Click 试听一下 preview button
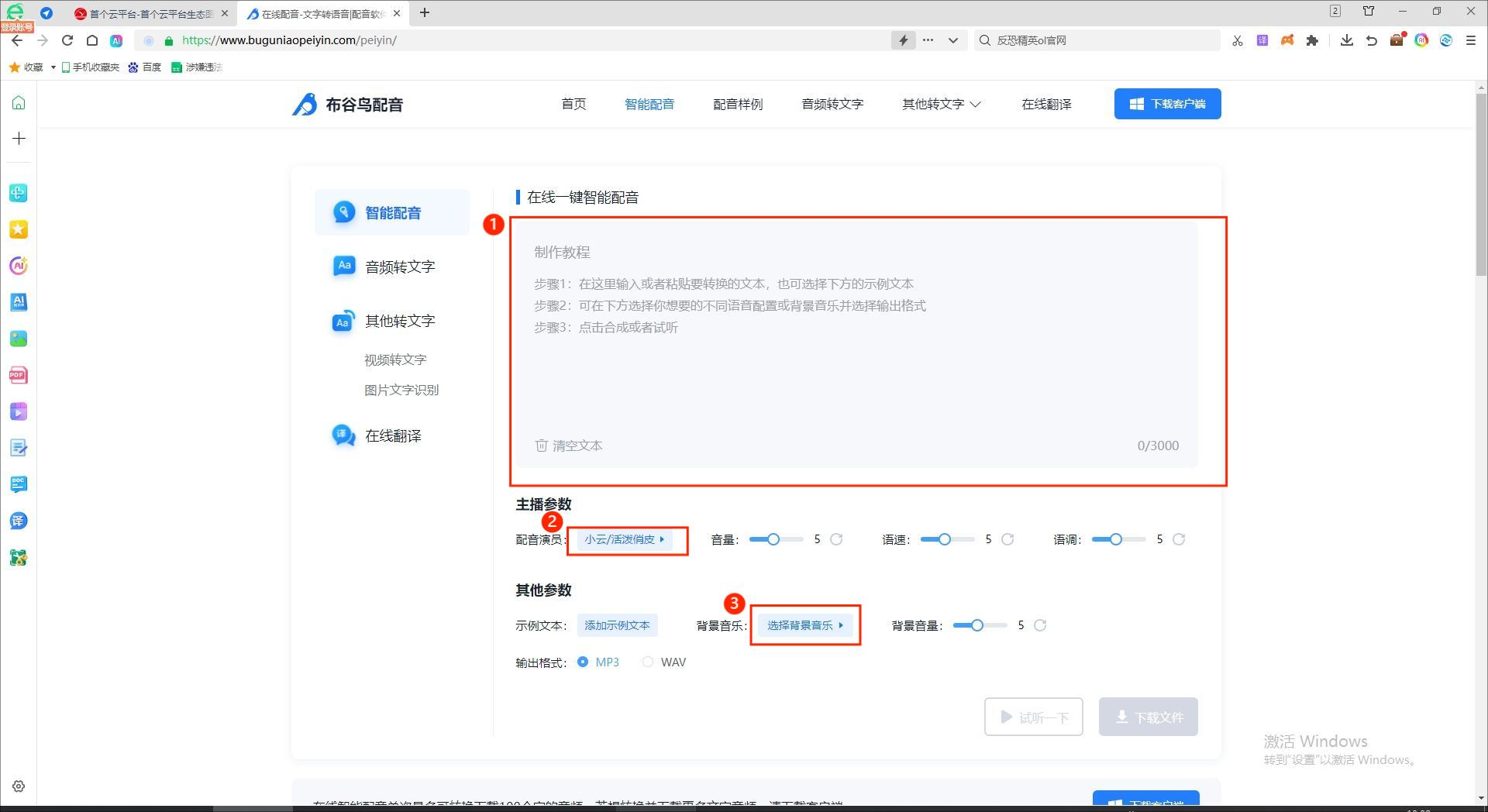Viewport: 1488px width, 812px height. 1033,717
